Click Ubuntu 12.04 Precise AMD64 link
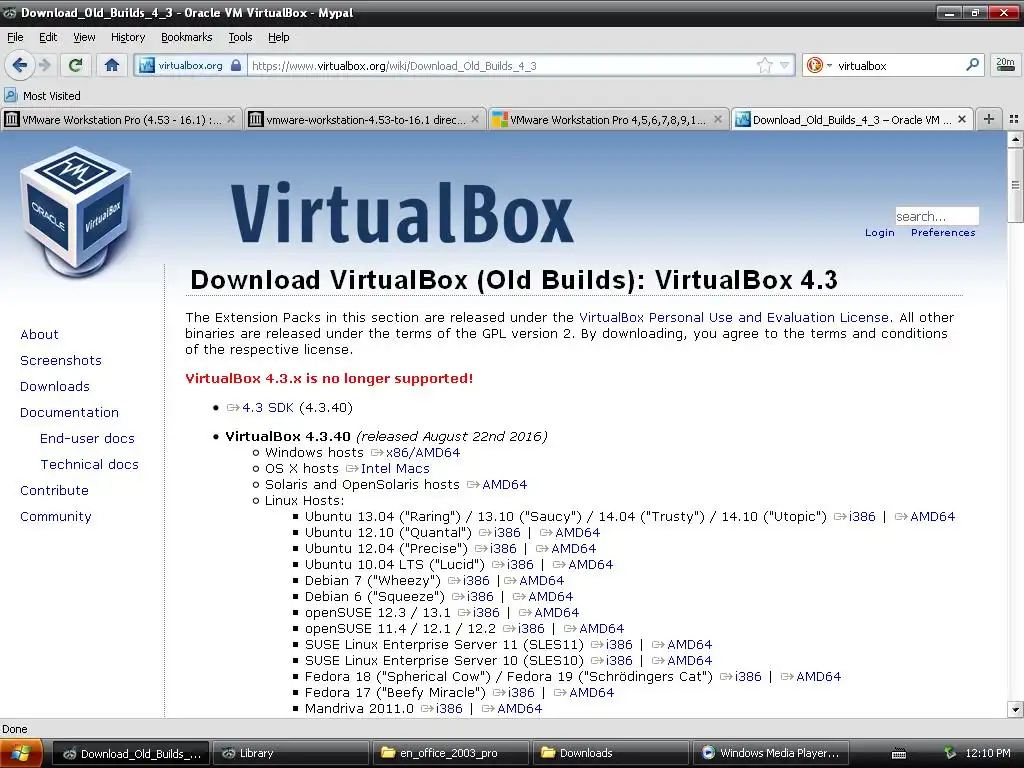Viewport: 1024px width, 768px height. [566, 549]
